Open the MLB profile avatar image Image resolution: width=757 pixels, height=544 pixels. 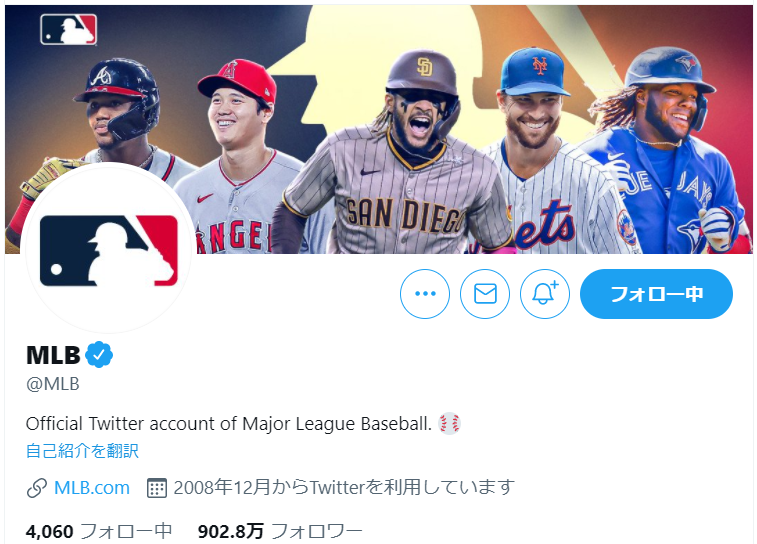108,250
